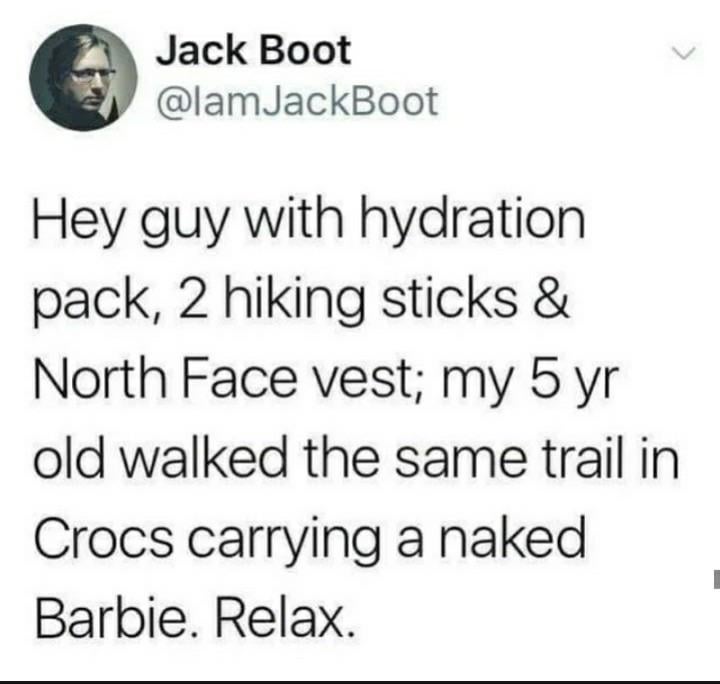The height and width of the screenshot is (684, 720).
Task: Open the @IamJackBoot handle link
Action: click(x=297, y=101)
